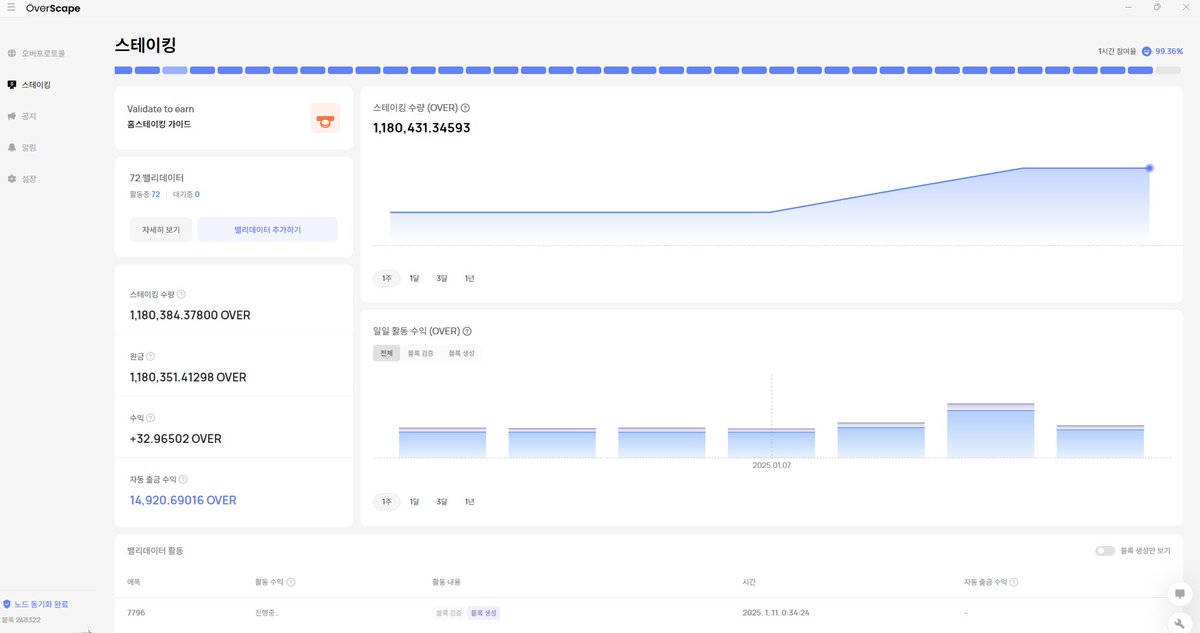Select 1년 range on daily earnings chart
The width and height of the screenshot is (1200, 633).
pos(469,501)
